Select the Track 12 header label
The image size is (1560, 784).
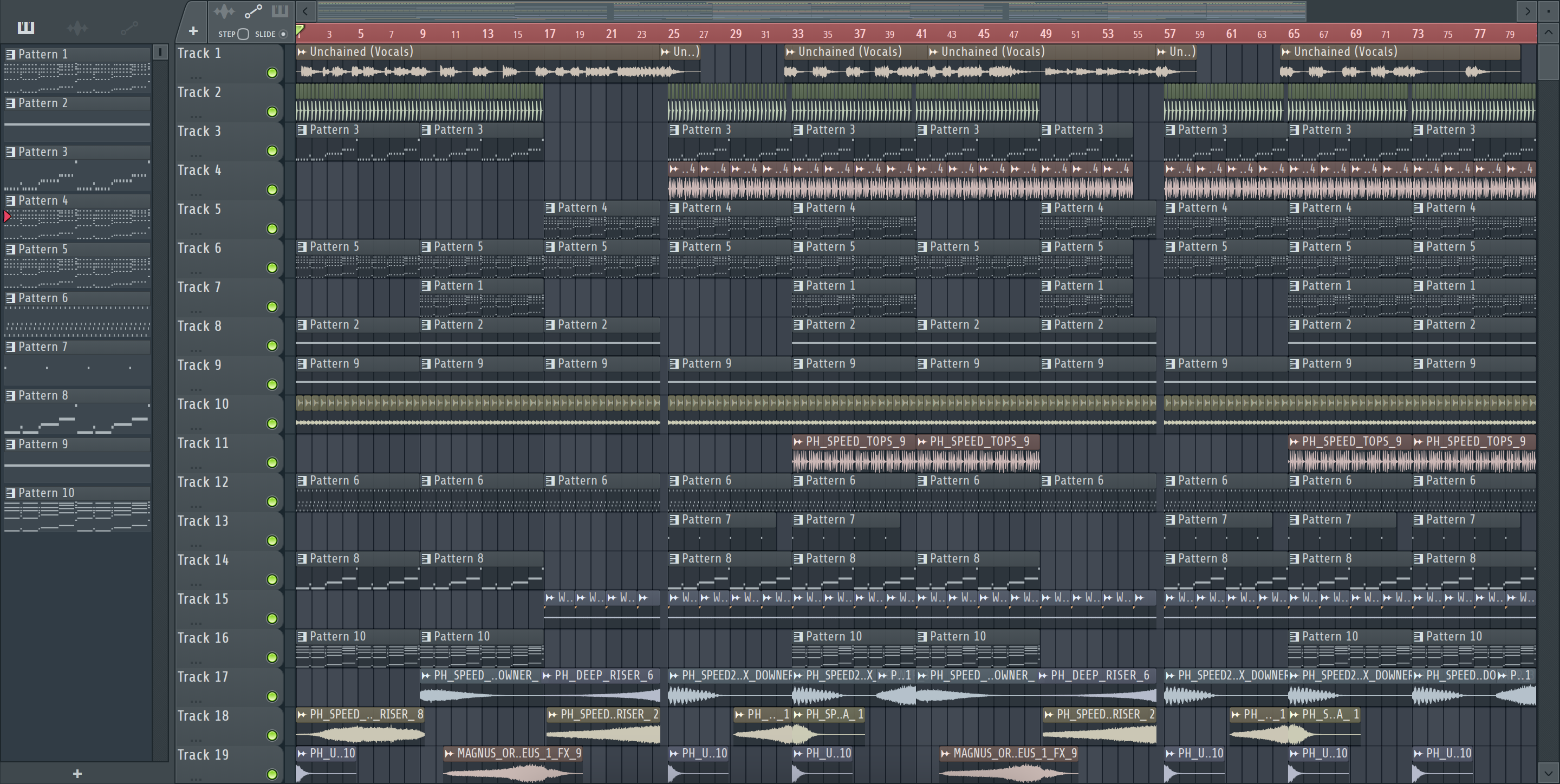(203, 482)
